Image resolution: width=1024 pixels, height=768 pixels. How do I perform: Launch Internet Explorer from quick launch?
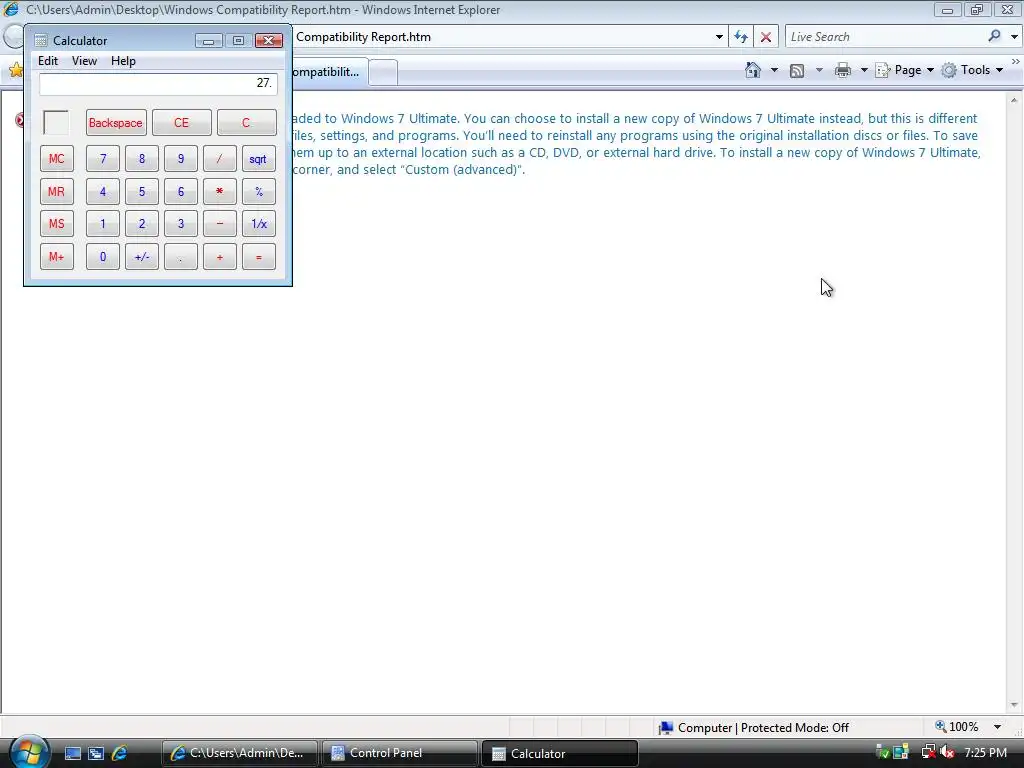120,753
